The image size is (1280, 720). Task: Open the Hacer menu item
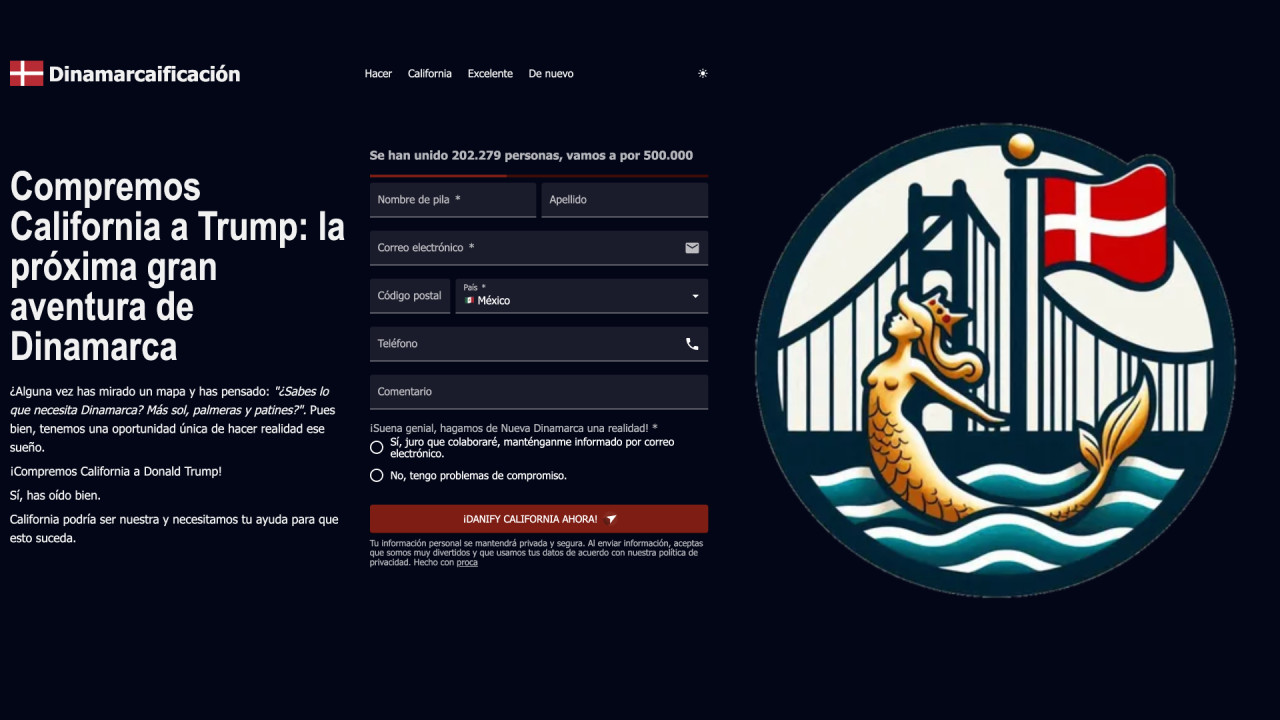[x=378, y=74]
